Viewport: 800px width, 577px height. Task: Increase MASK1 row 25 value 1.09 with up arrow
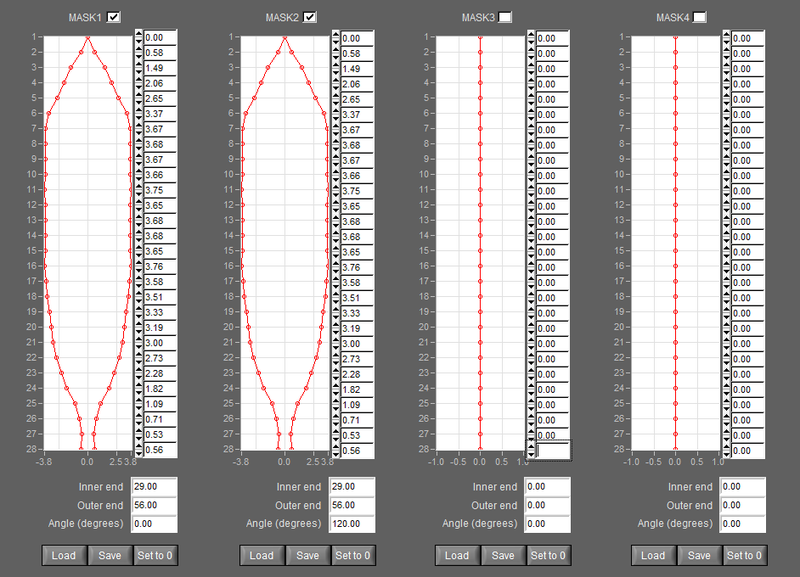pyautogui.click(x=139, y=400)
